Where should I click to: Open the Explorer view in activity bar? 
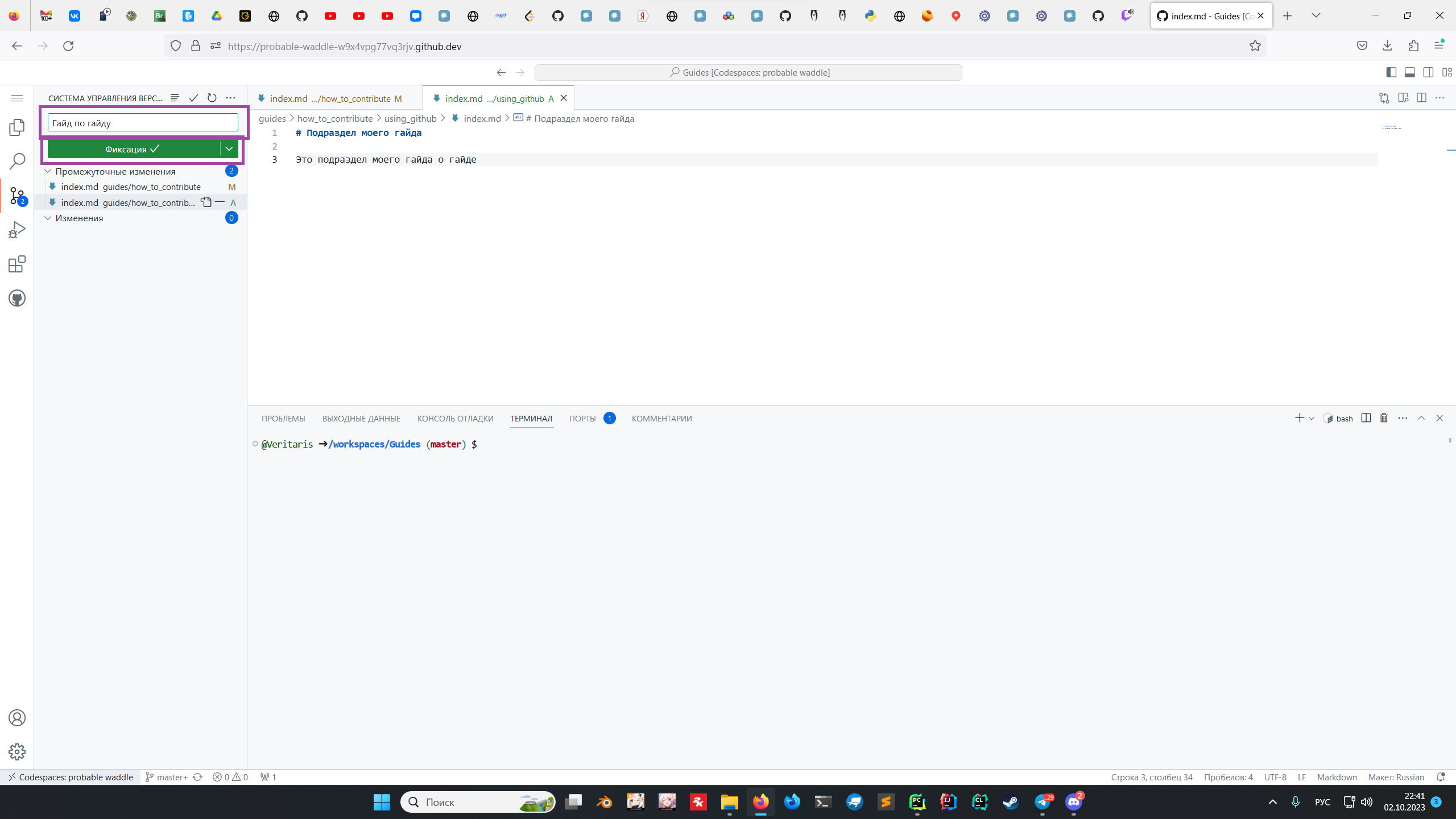click(17, 127)
